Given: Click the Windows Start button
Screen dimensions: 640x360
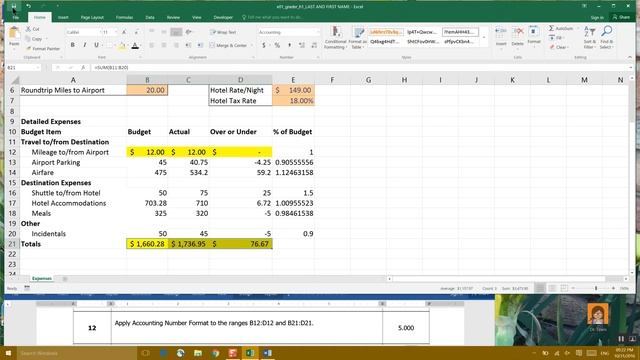Looking at the screenshot, I should pos(9,353).
